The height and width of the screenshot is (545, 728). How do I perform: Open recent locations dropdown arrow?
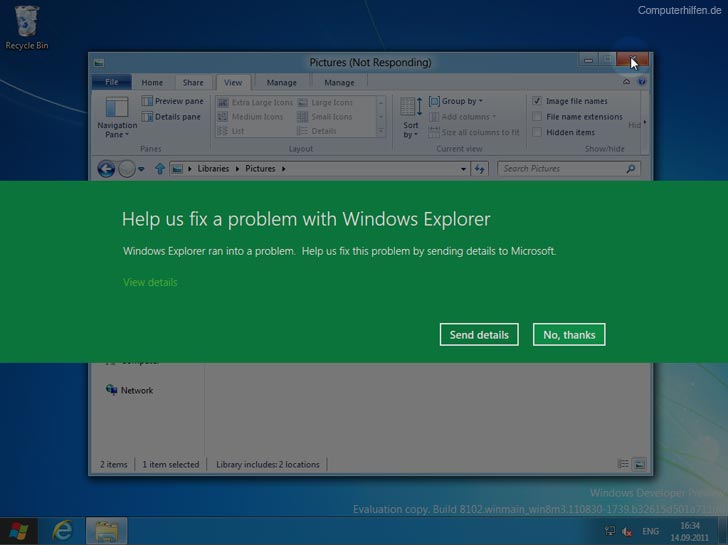point(141,169)
